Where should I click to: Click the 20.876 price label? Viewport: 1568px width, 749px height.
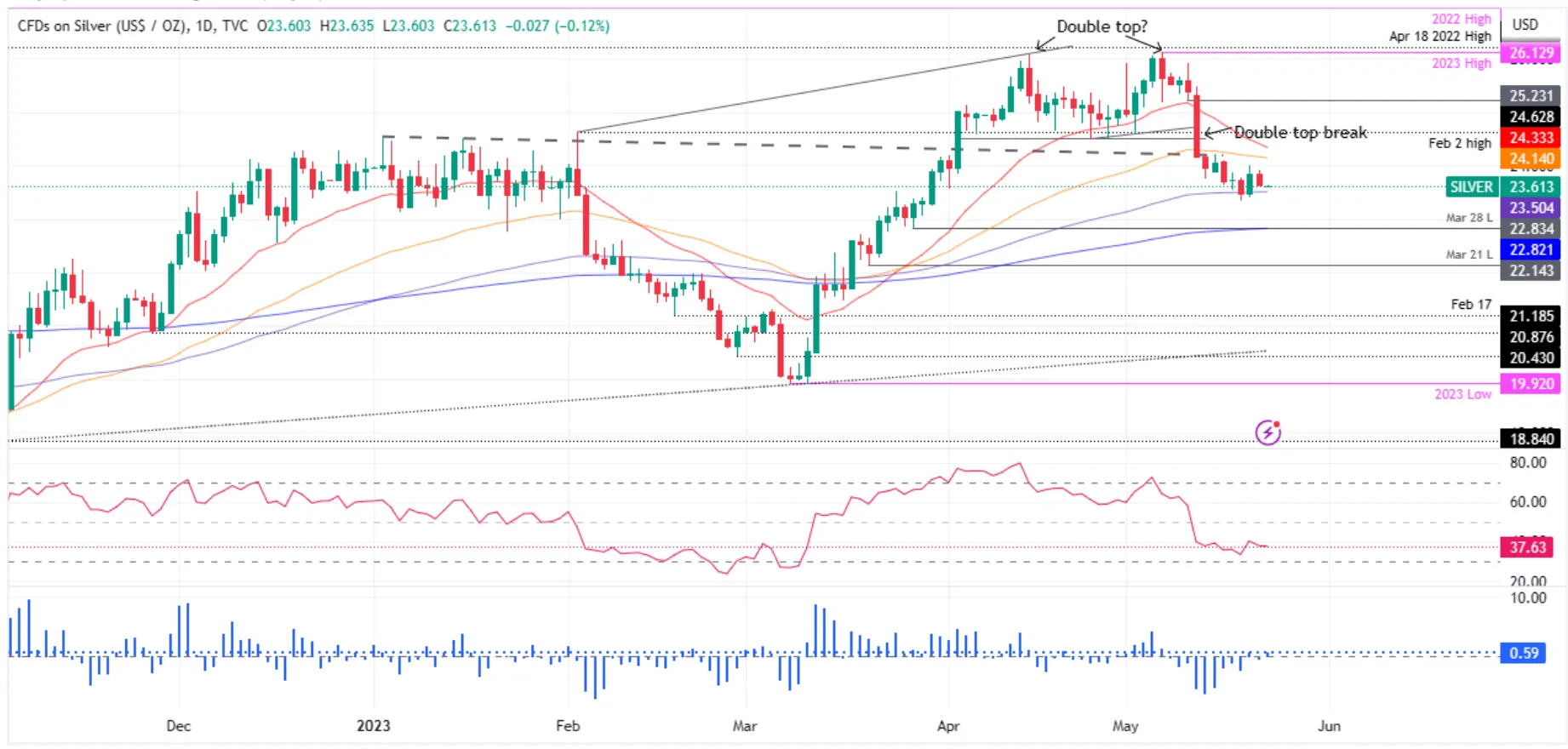pos(1531,337)
